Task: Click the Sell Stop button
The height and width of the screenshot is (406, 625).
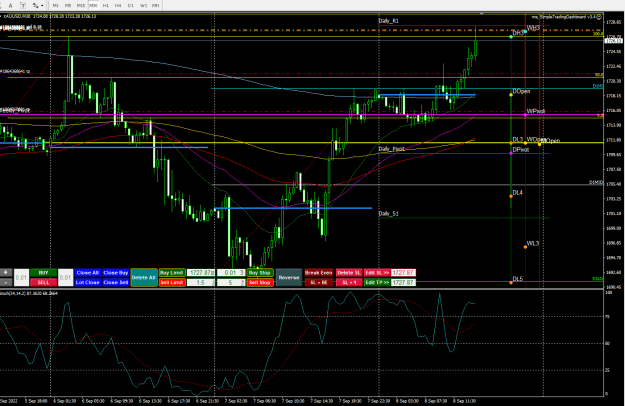Action: (x=259, y=282)
